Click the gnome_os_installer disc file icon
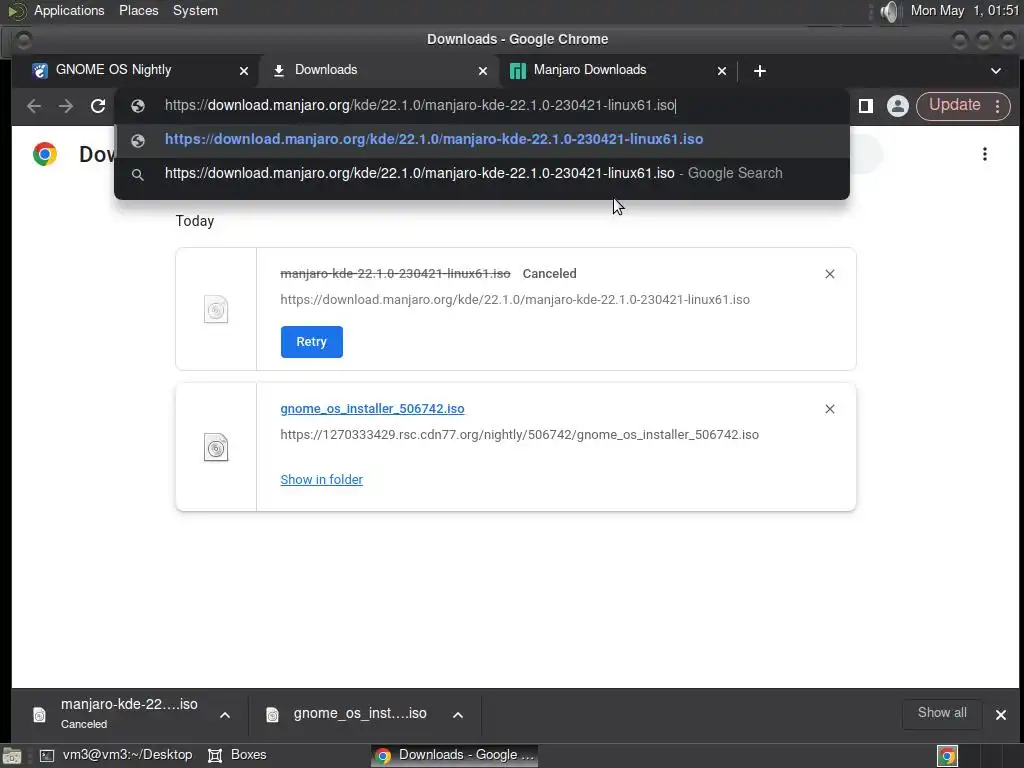1024x768 pixels. tap(216, 447)
